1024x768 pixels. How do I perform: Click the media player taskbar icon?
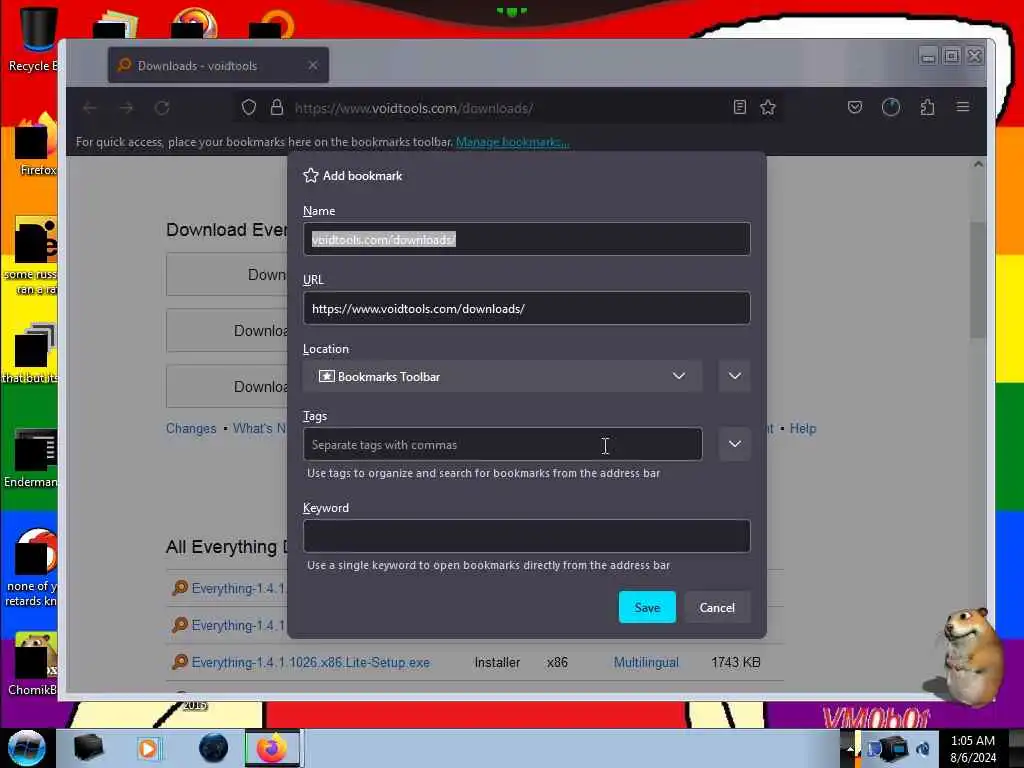149,748
